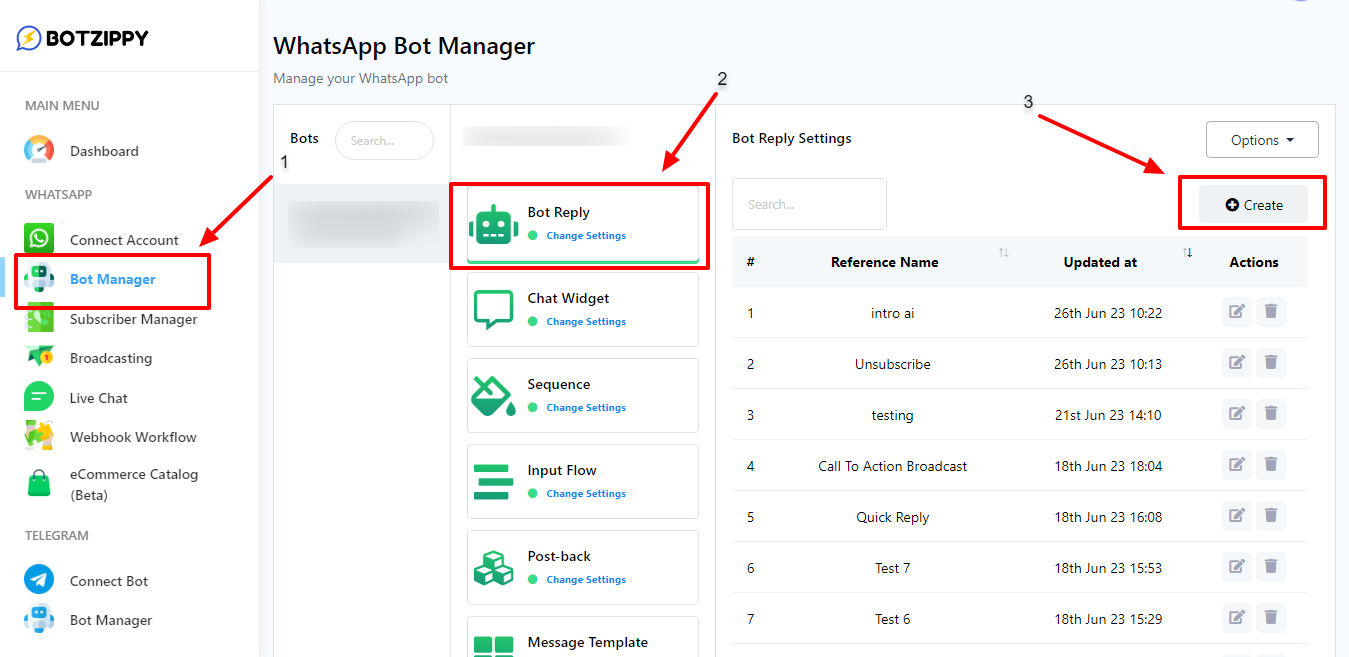Delete the 'Test 6' bot reply
Image resolution: width=1349 pixels, height=657 pixels.
(x=1271, y=618)
